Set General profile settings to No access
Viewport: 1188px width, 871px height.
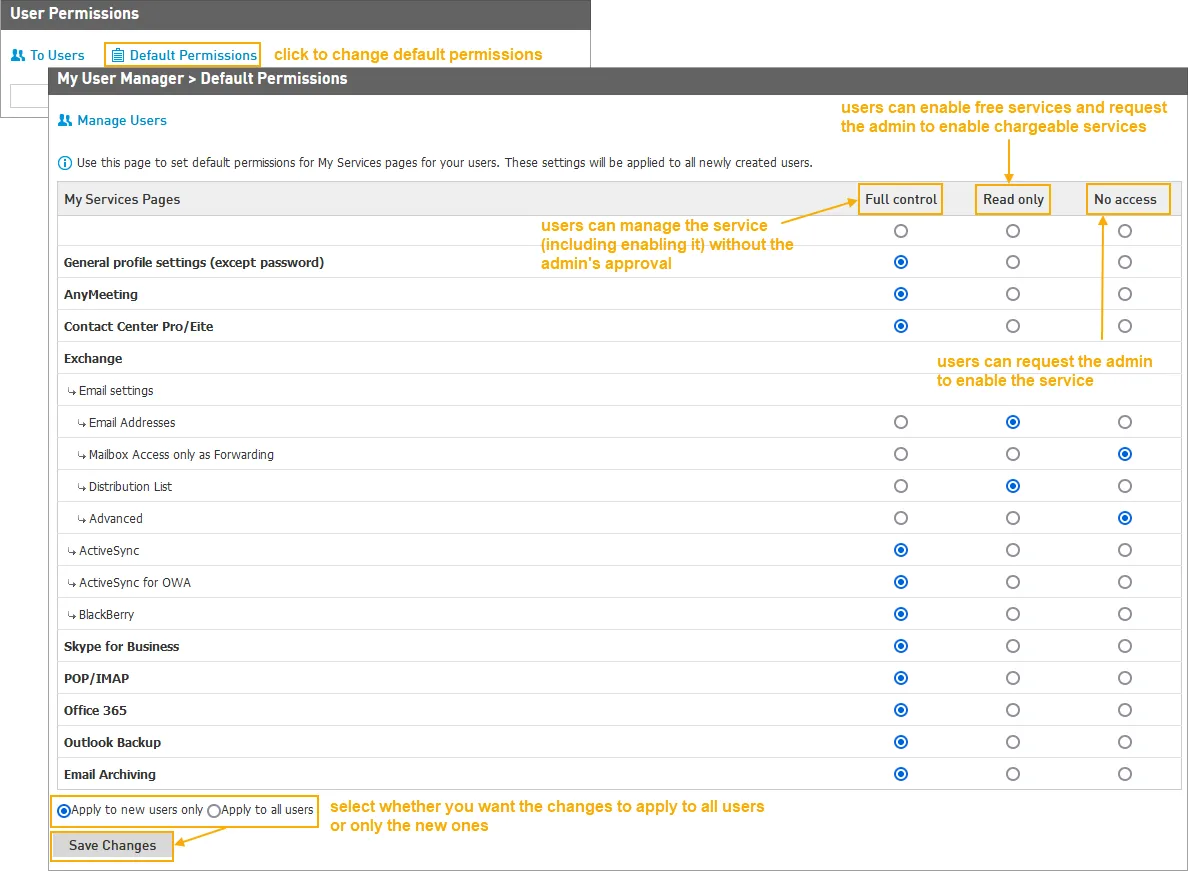pyautogui.click(x=1124, y=262)
